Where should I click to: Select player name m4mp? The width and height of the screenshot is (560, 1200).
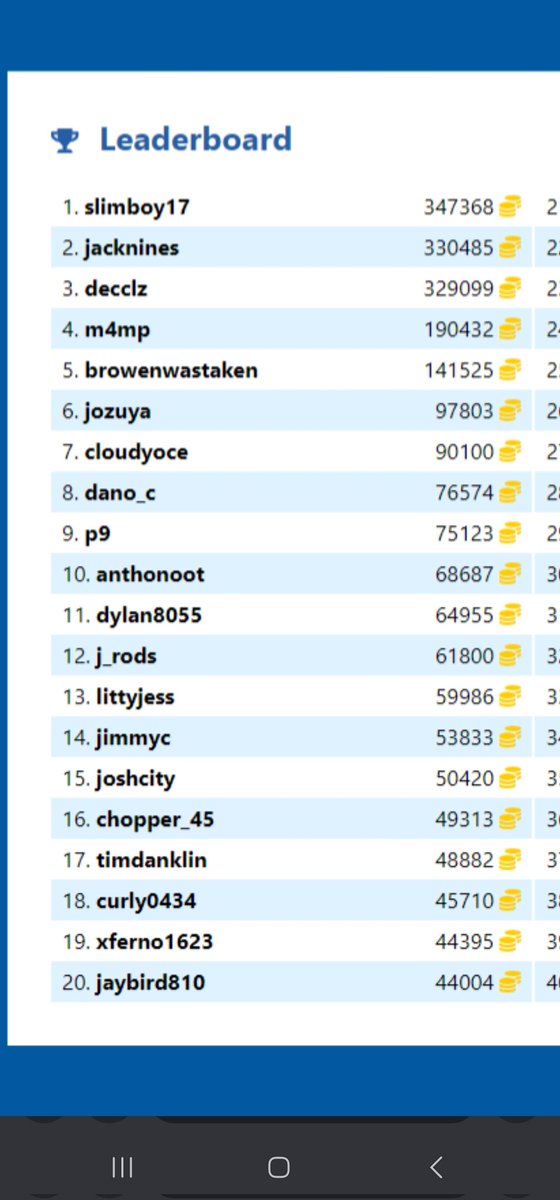117,330
